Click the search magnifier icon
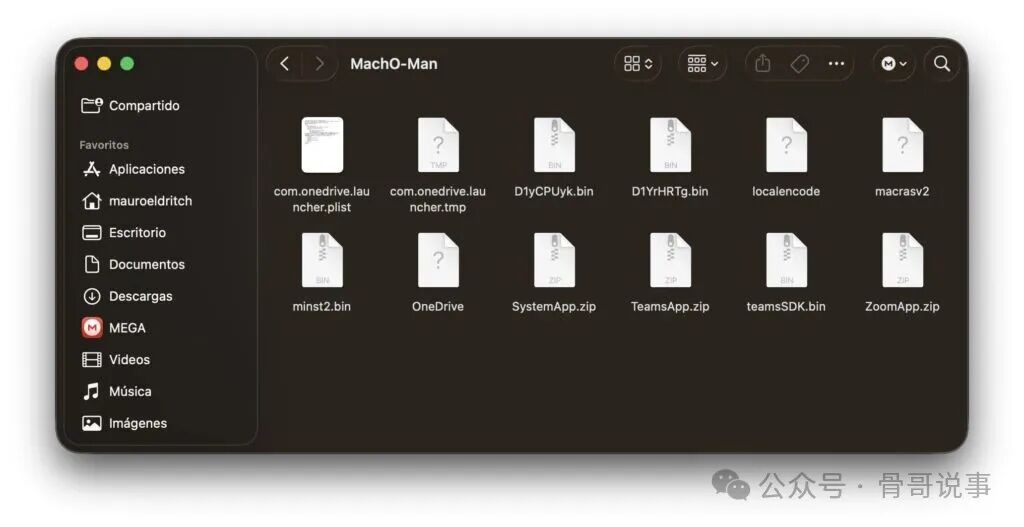Screen dimensions: 1024x527 (942, 63)
